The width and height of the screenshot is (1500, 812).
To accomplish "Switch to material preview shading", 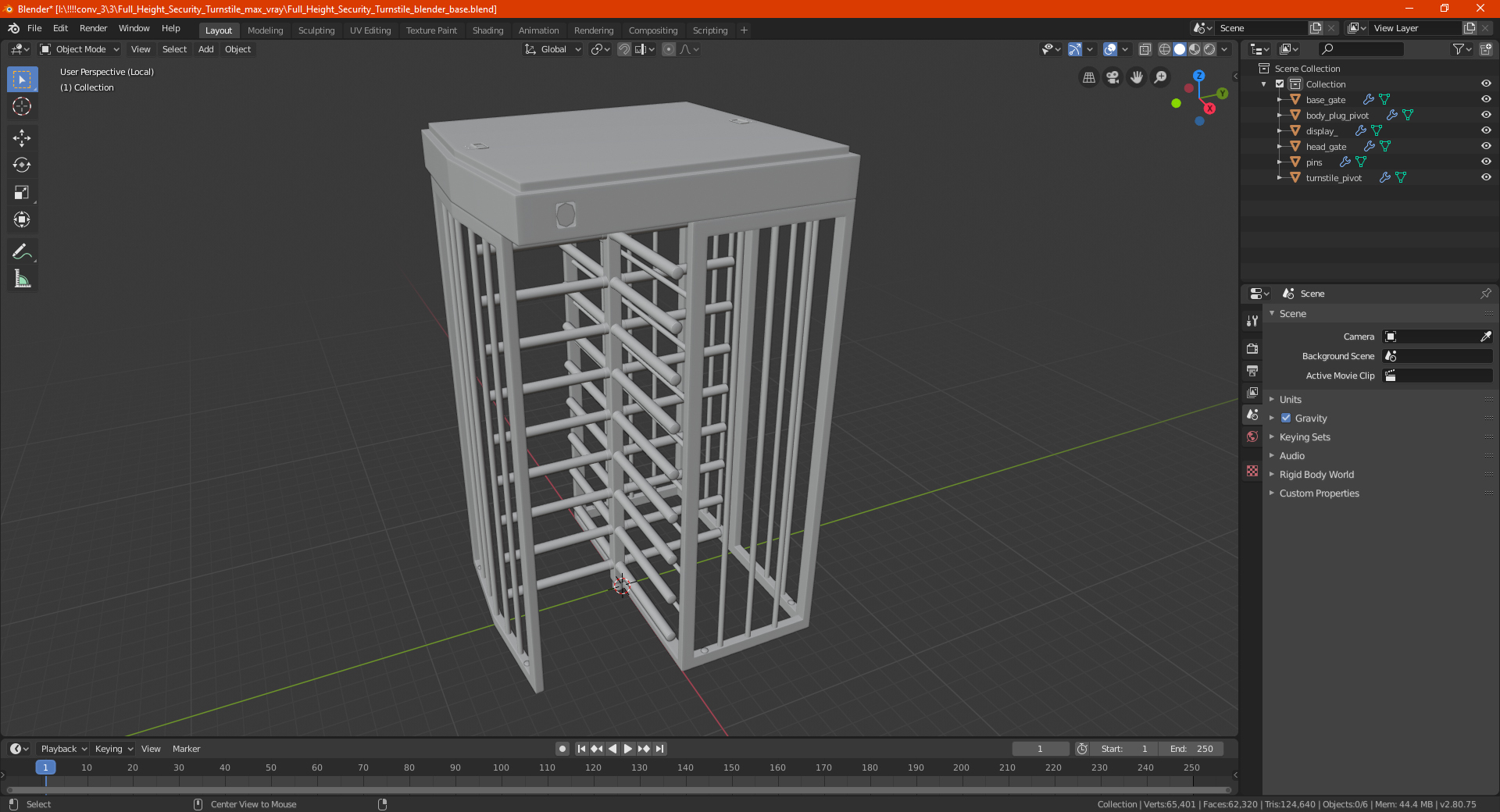I will (x=1195, y=49).
